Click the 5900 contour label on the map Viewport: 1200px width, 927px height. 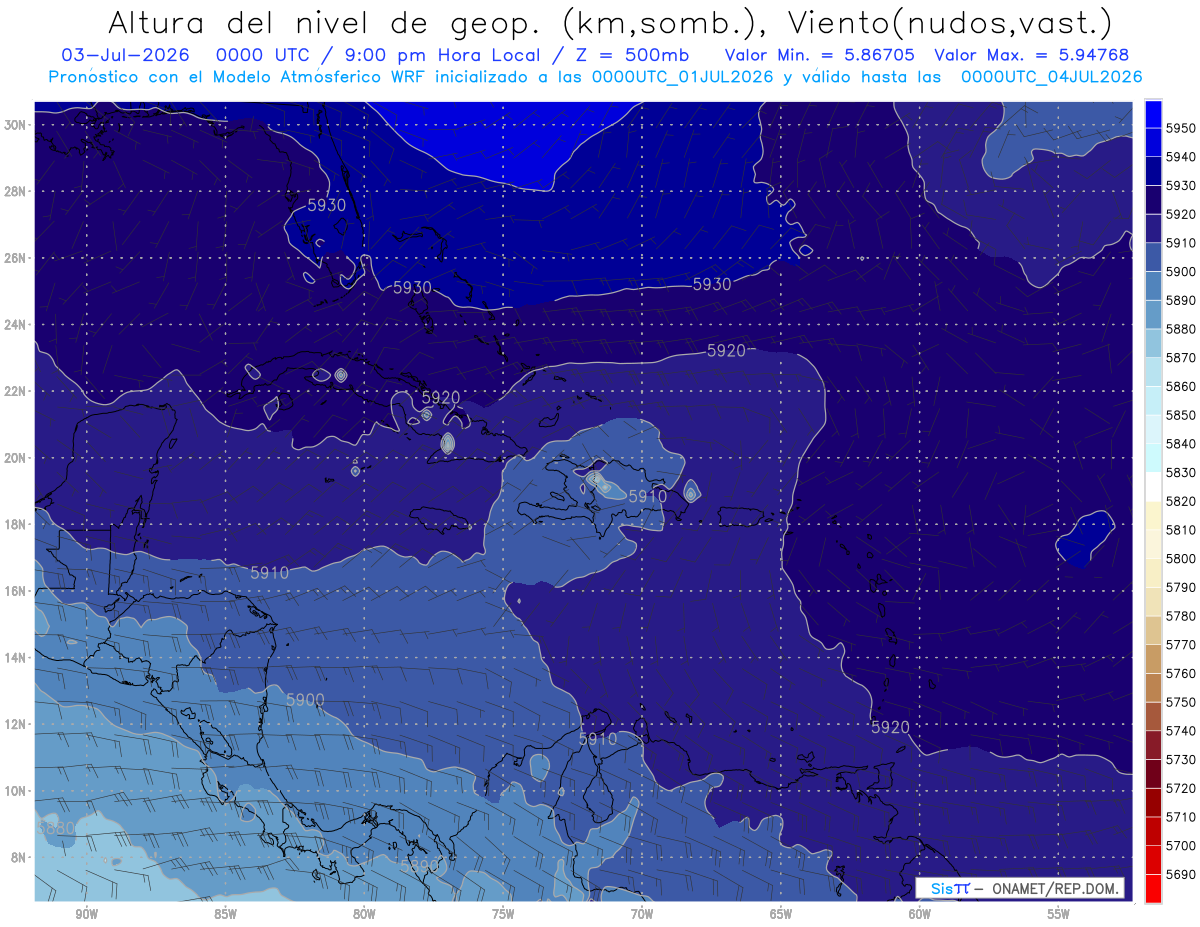pyautogui.click(x=306, y=700)
